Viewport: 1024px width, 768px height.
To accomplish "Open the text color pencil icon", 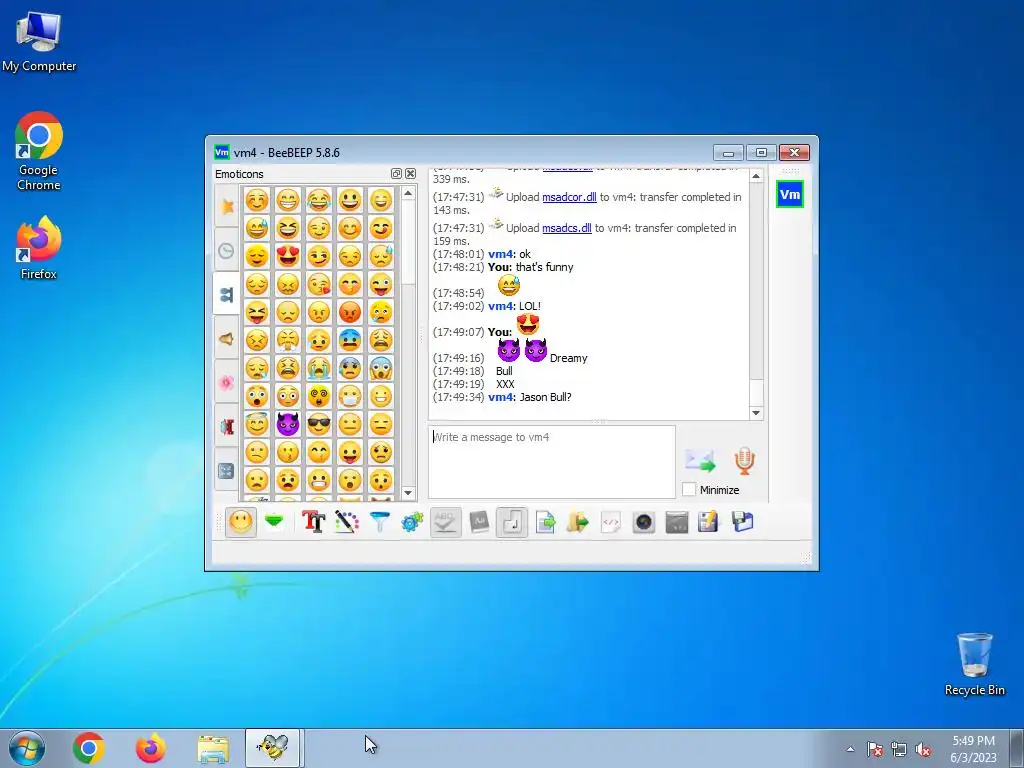I will click(347, 522).
